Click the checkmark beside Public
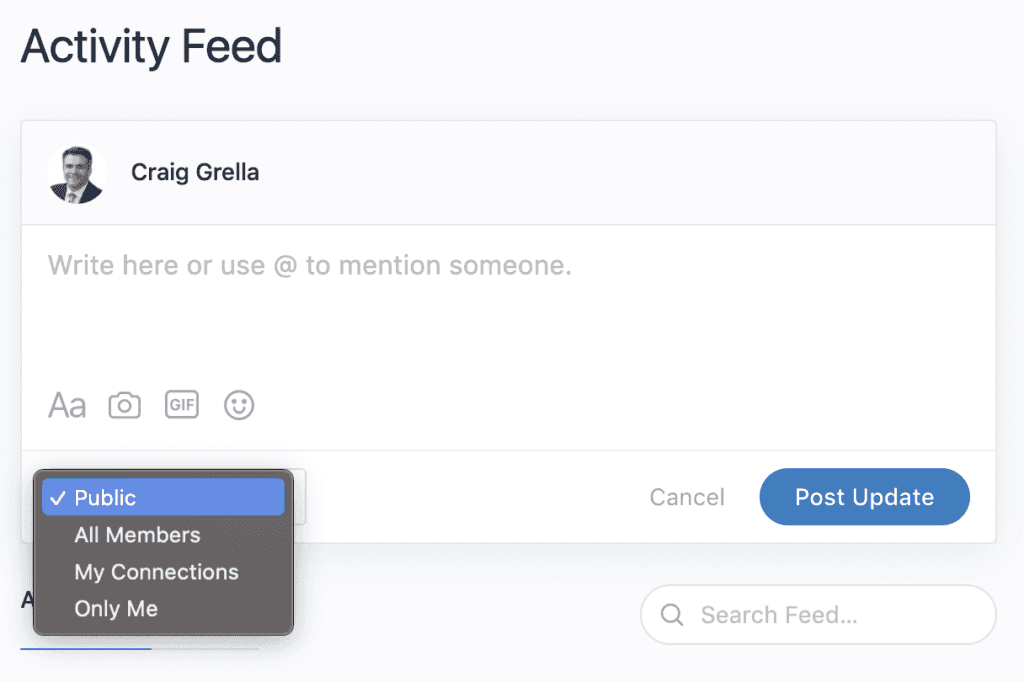Screen dimensions: 1024x682 tap(57, 498)
